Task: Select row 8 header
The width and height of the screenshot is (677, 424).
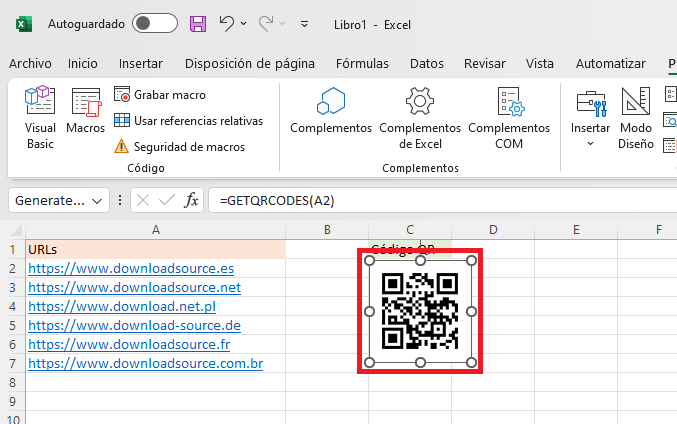Action: [x=13, y=383]
